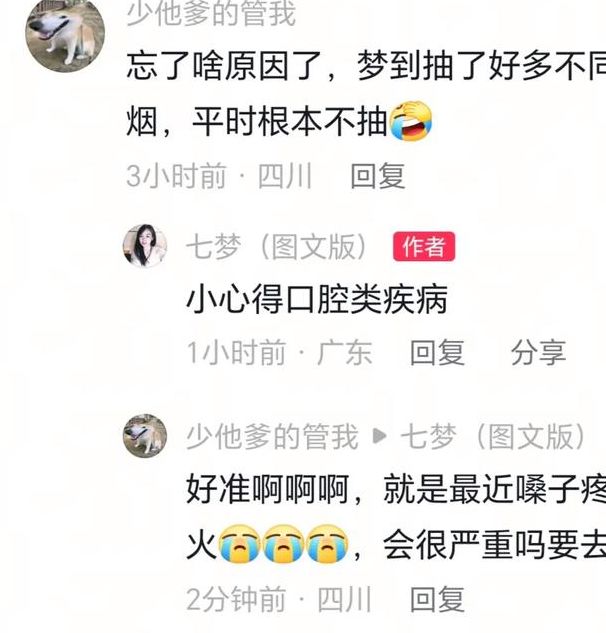Open username 少他爹的管我 at the top
Screen dimensions: 606x633
[212, 13]
